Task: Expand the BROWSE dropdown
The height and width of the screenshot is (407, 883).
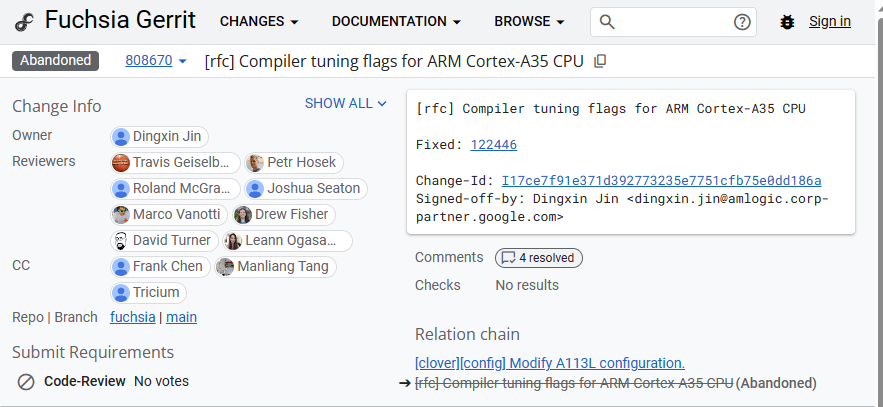Action: pos(529,22)
